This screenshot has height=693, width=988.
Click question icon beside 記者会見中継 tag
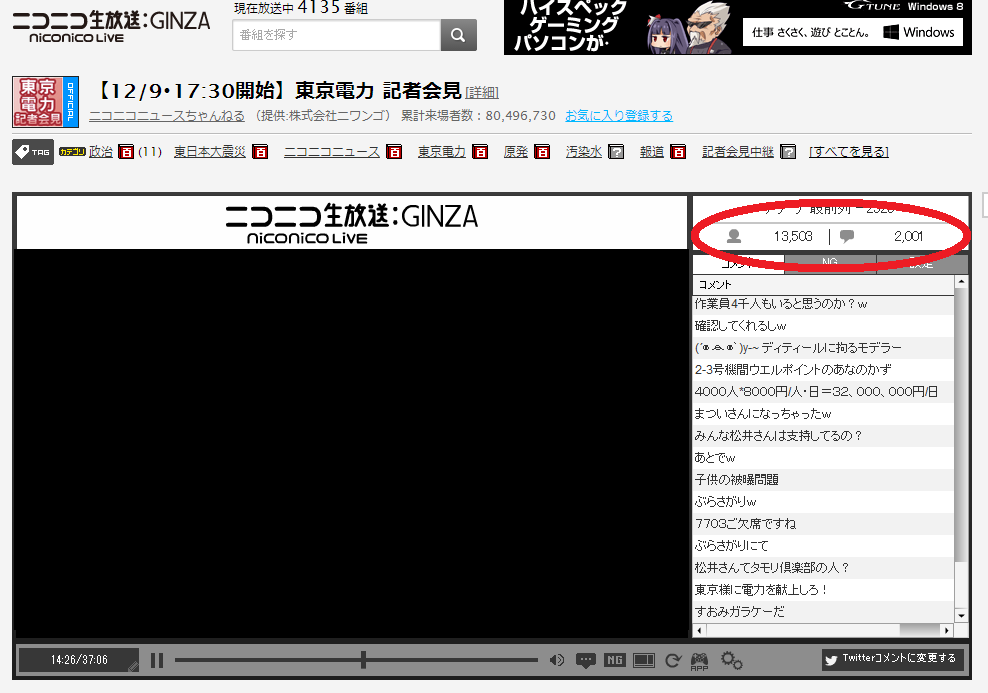point(788,152)
